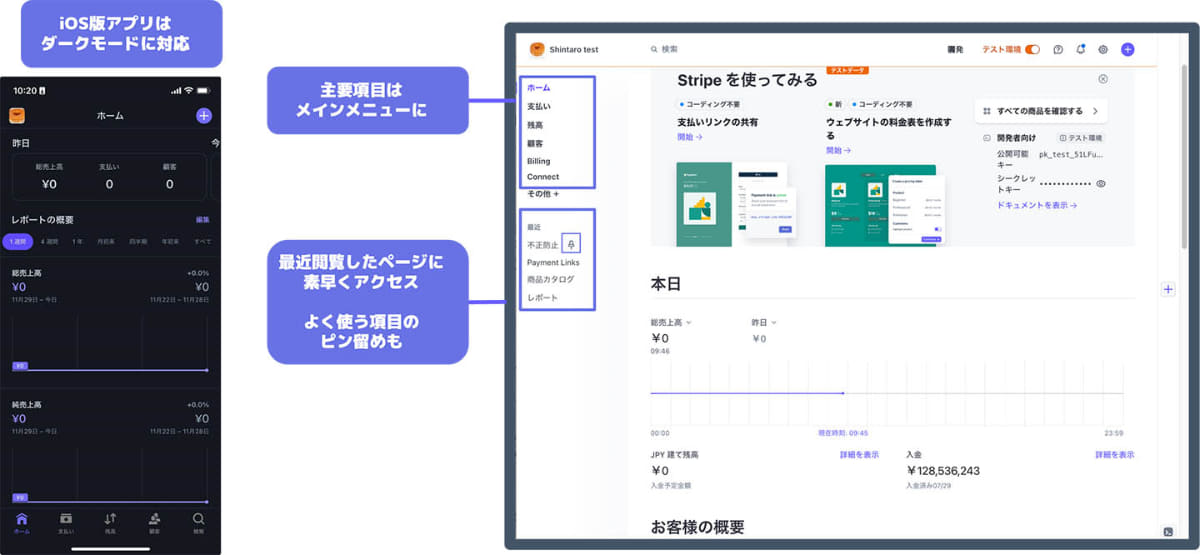Tap the ホーム tab icon in iOS bottom bar

(22, 519)
